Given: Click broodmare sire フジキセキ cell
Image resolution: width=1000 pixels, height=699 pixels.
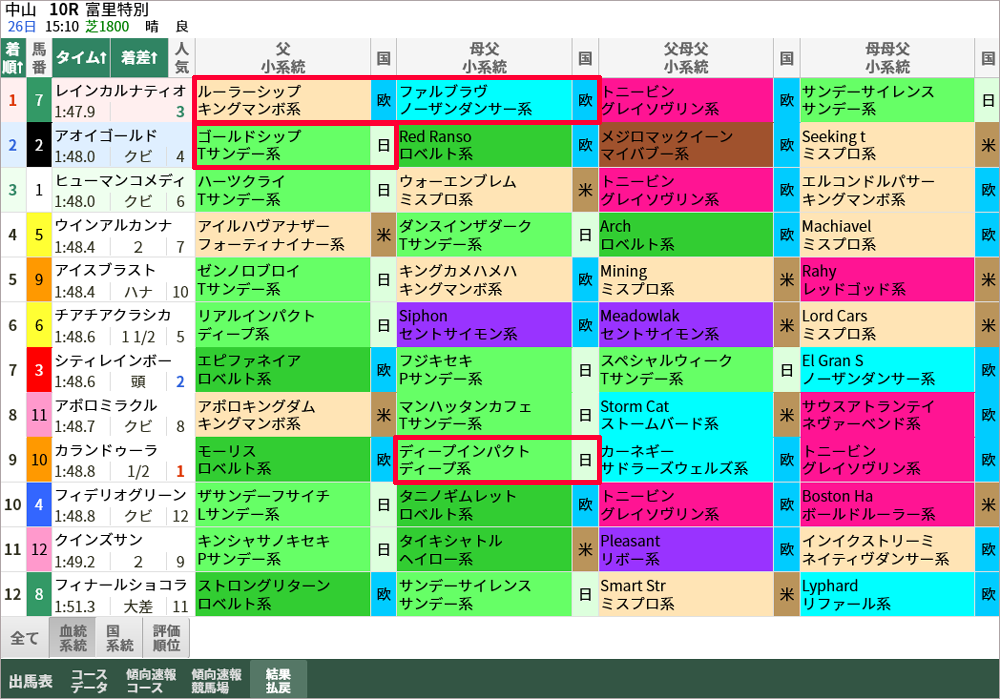Looking at the screenshot, I should (x=484, y=369).
